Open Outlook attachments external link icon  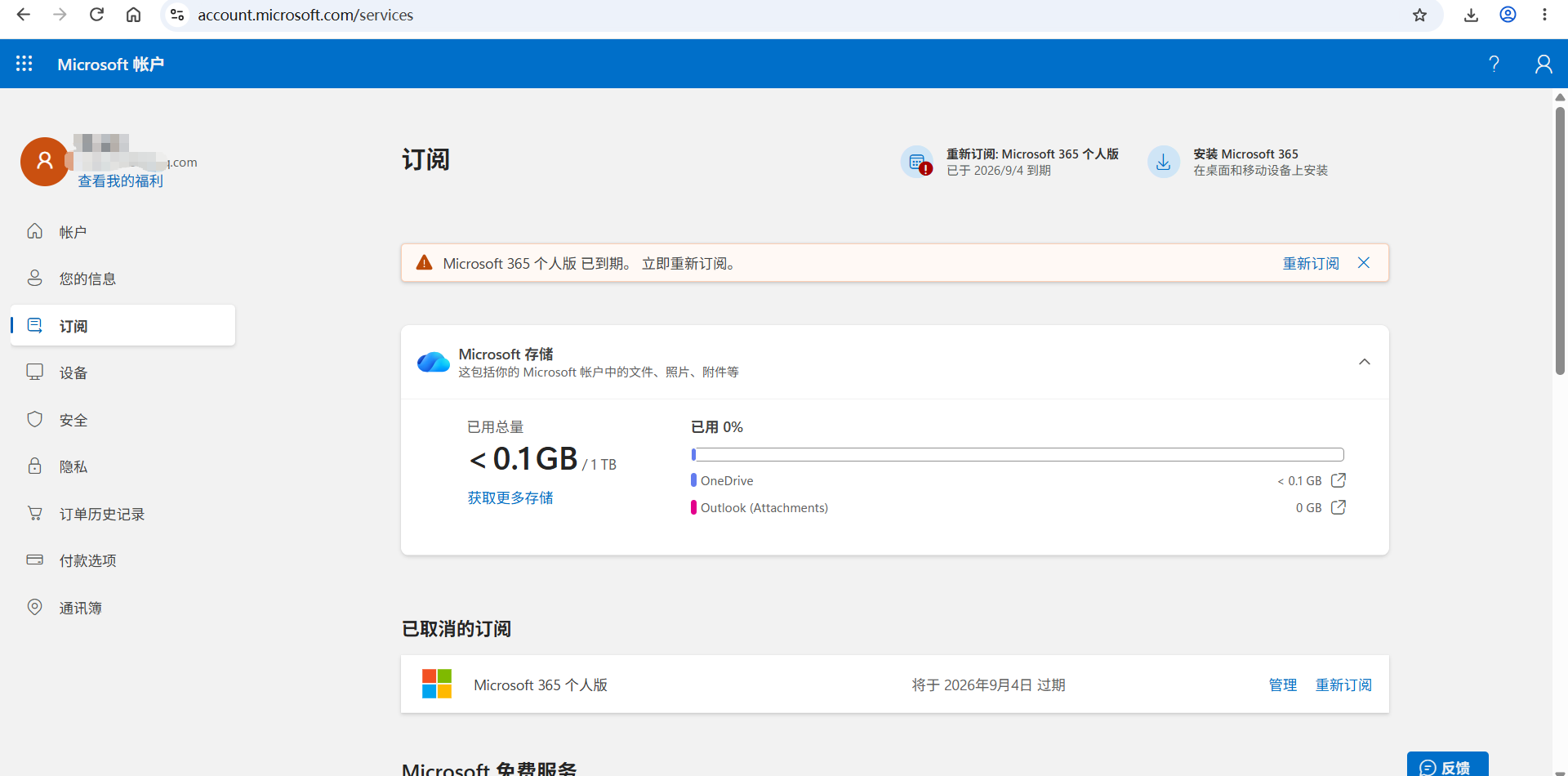[1339, 507]
